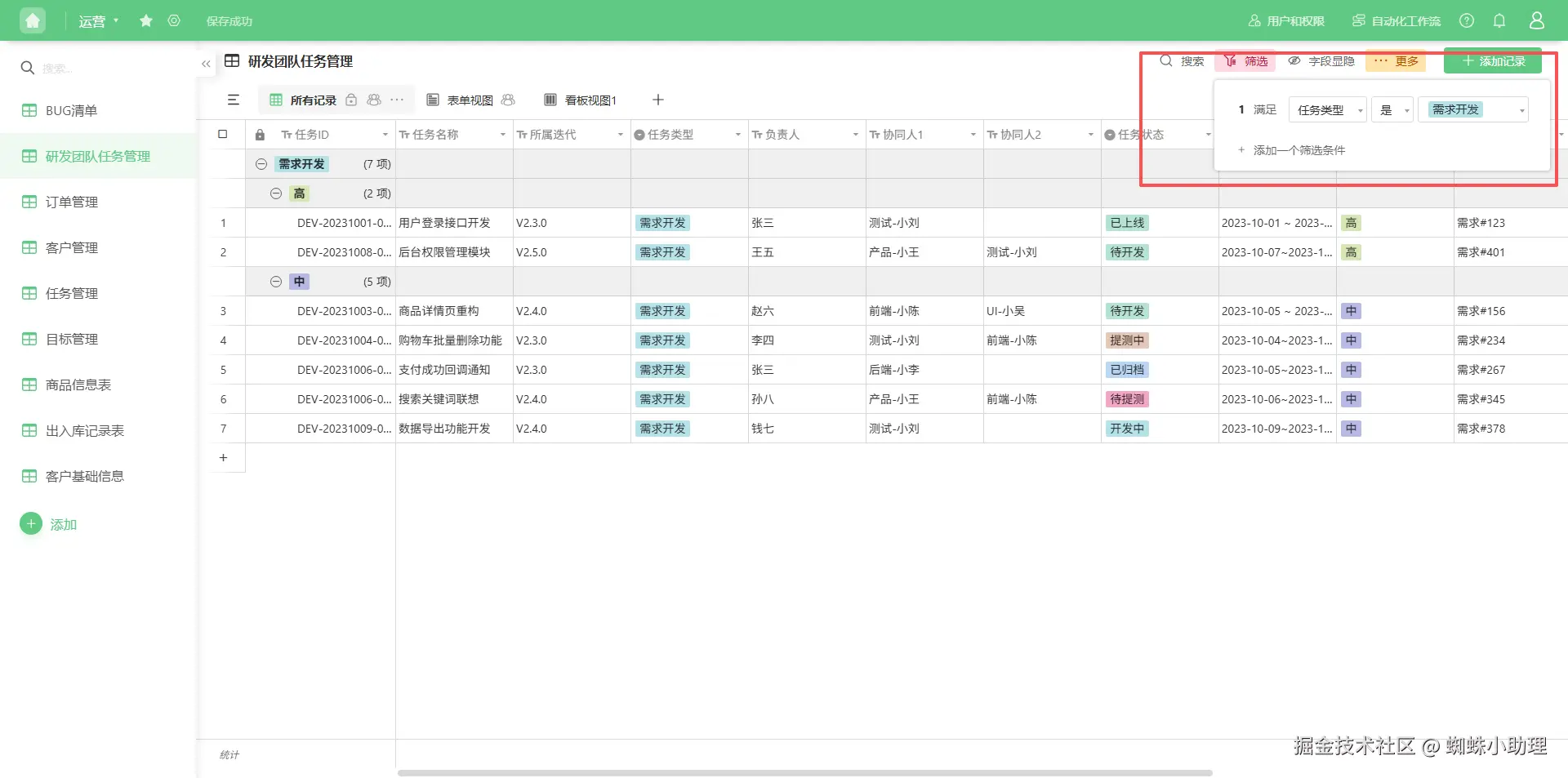Open the 所属迭代 column dropdown arrow

pyautogui.click(x=621, y=135)
